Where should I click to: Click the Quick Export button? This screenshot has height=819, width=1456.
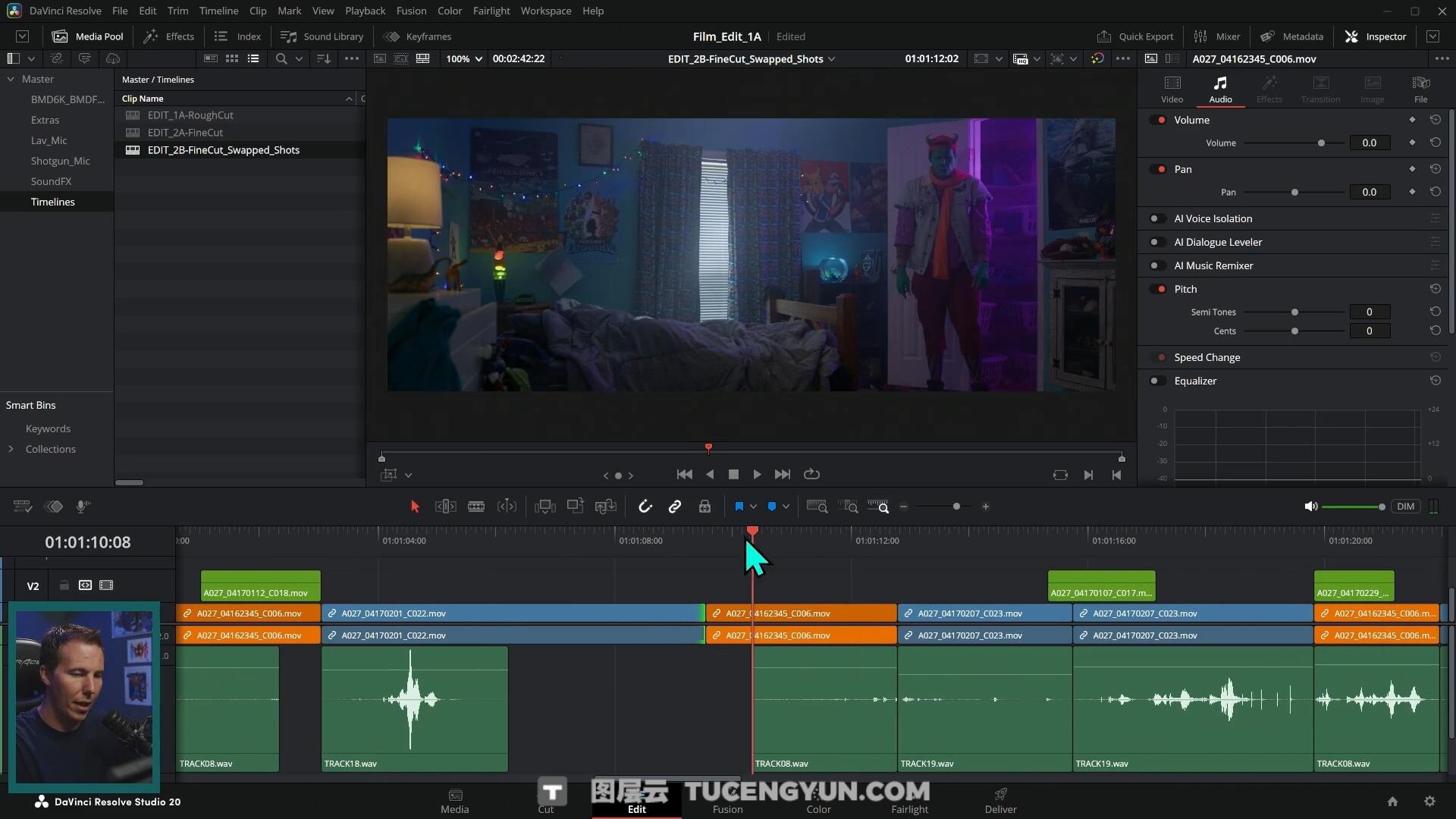[x=1135, y=36]
